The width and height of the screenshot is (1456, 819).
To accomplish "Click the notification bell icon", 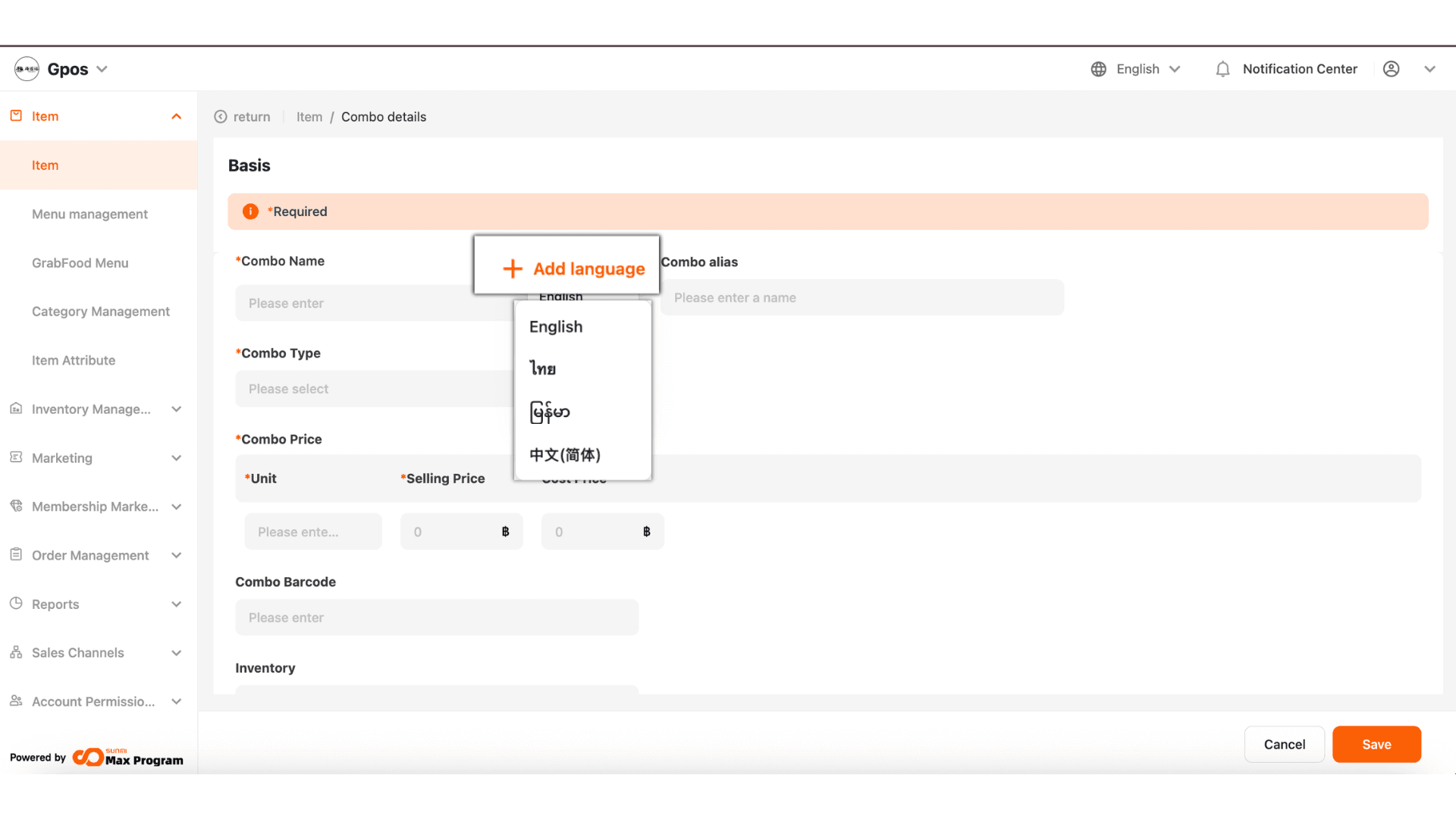I will coord(1222,69).
